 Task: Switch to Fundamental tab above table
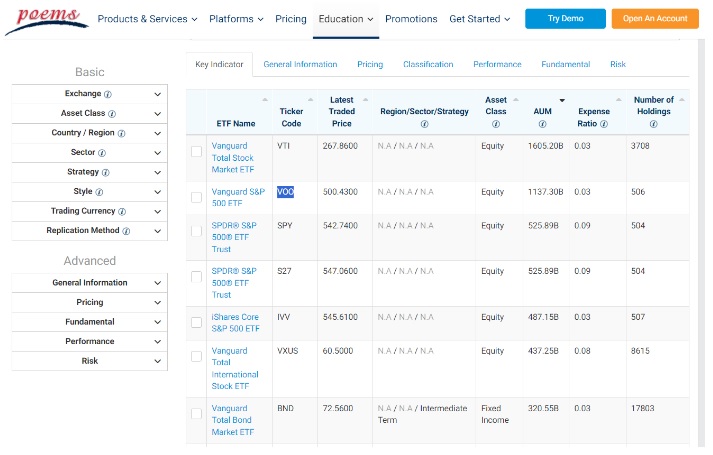(566, 65)
